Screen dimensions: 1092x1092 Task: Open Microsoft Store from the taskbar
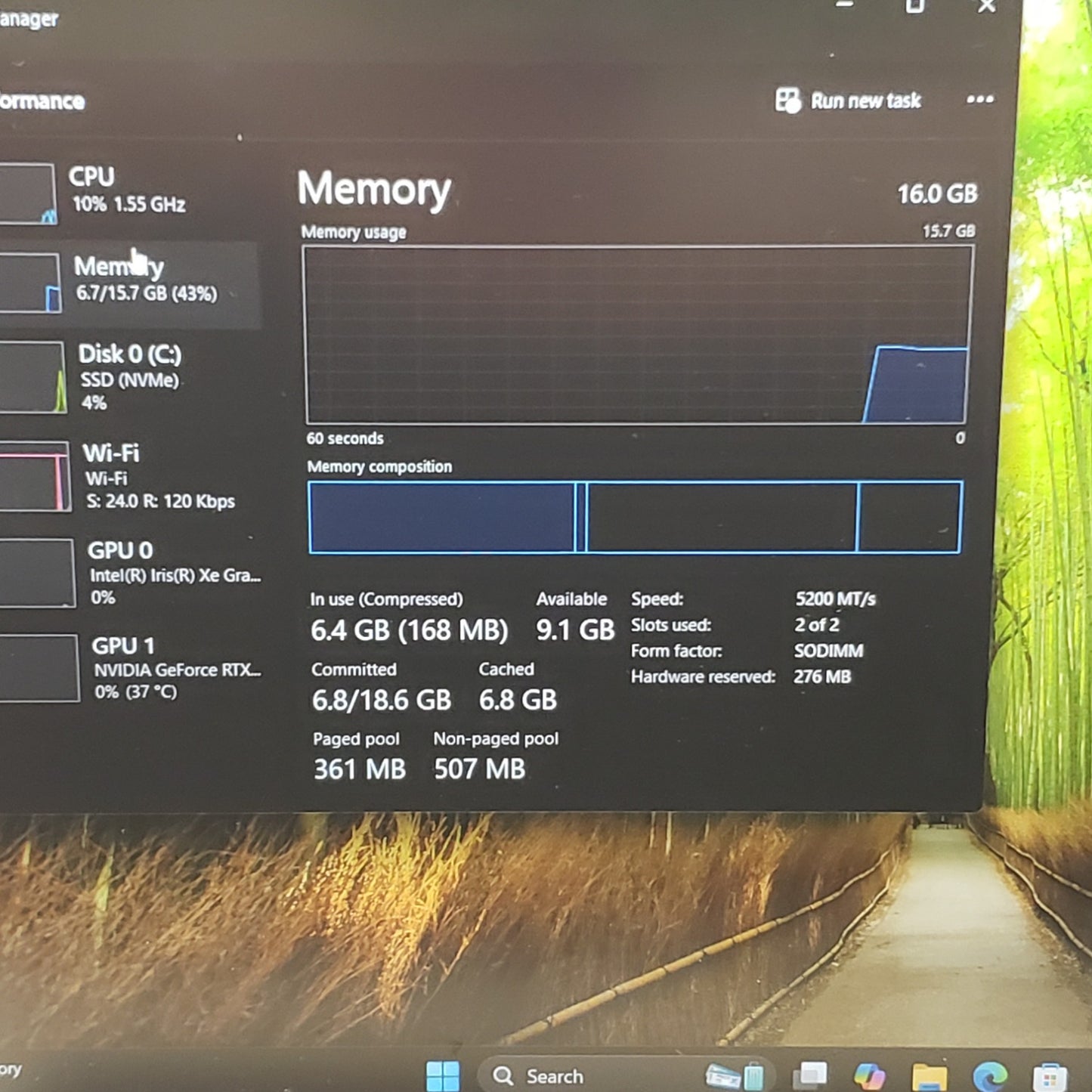[1050, 1075]
